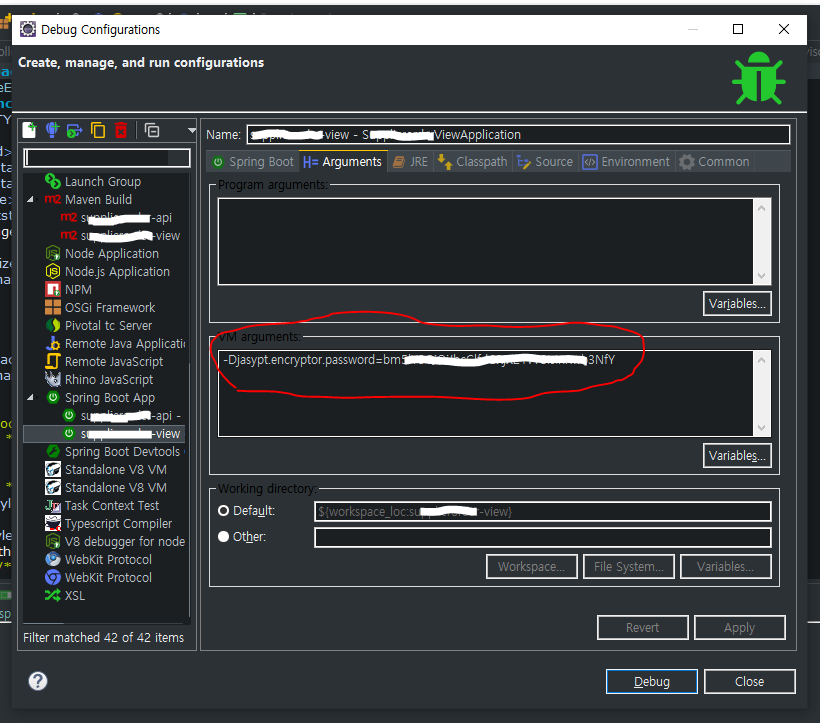Viewport: 820px width, 723px height.
Task: Select Task Context Test entry
Action: [112, 506]
